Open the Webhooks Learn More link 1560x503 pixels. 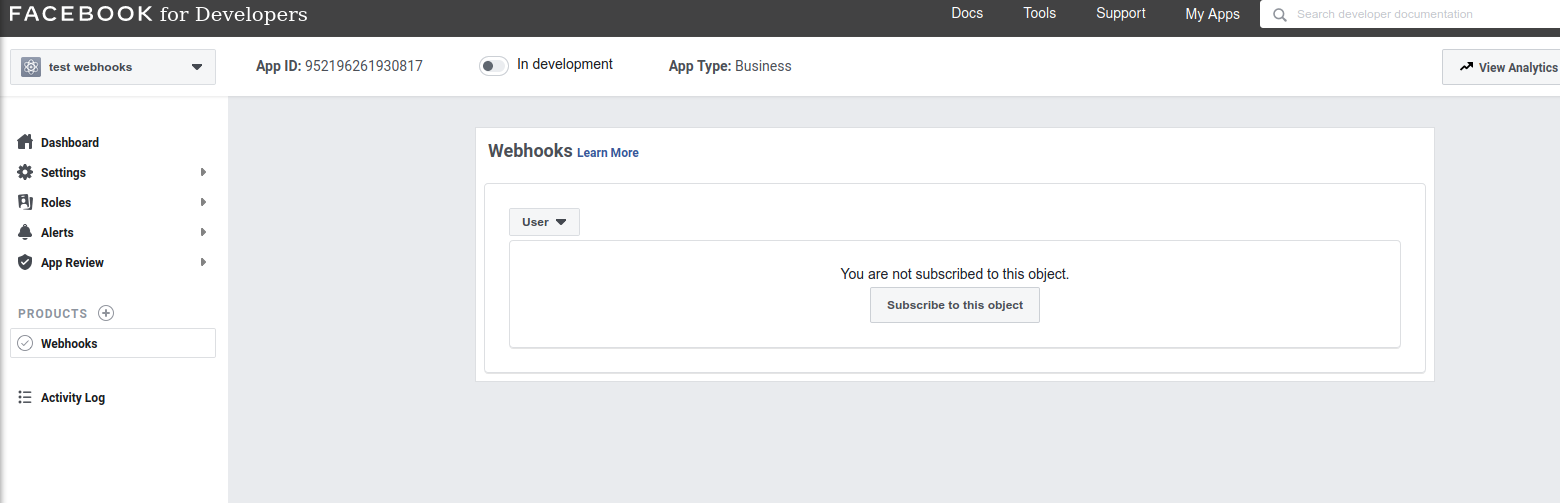(608, 153)
